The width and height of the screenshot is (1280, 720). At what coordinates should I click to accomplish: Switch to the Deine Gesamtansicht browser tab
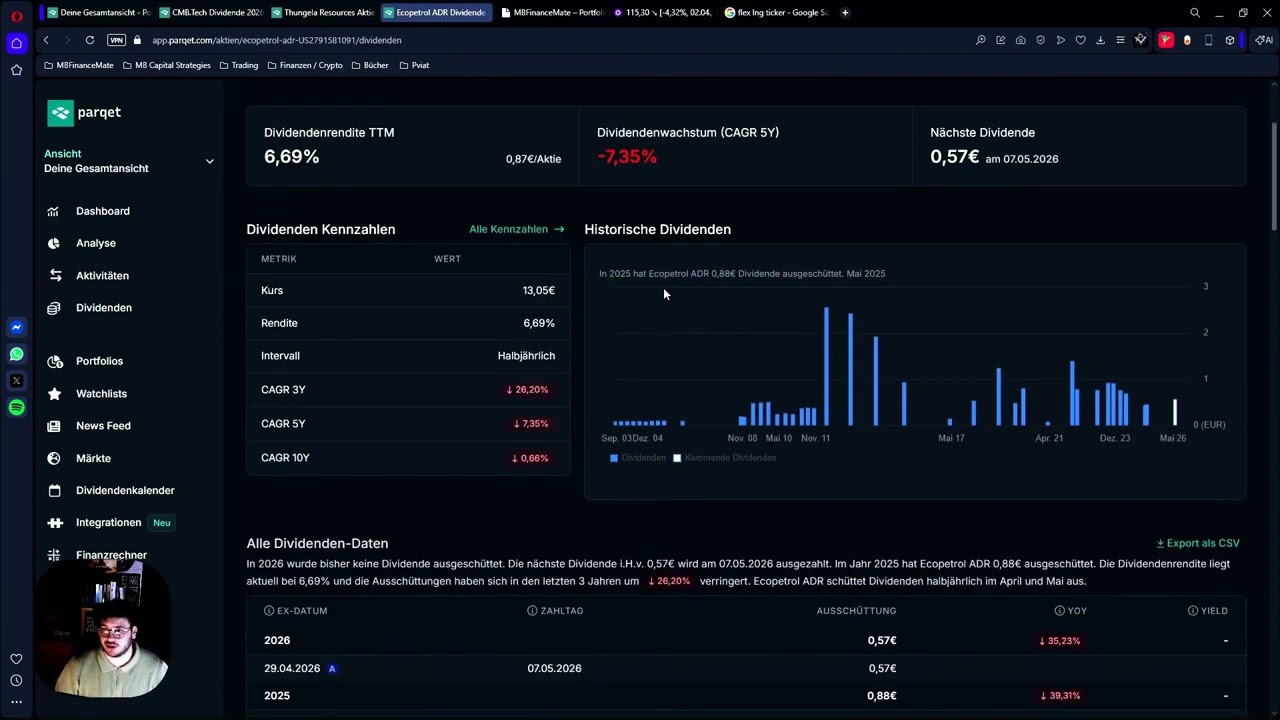pyautogui.click(x=98, y=13)
